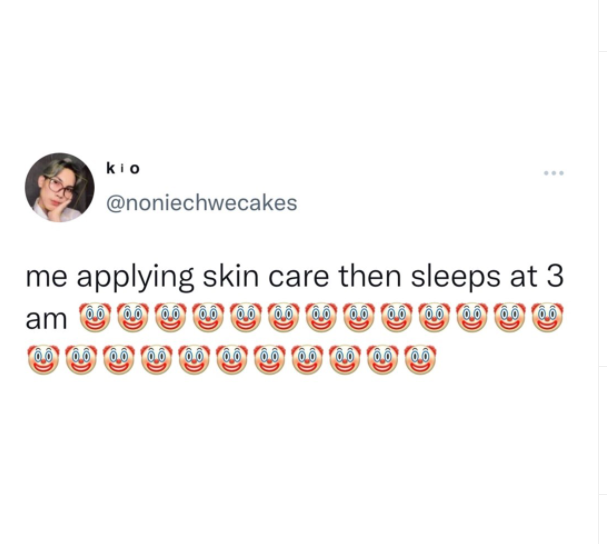The height and width of the screenshot is (544, 607).
Task: Click the word "sleeps" in the tweet
Action: tap(455, 278)
